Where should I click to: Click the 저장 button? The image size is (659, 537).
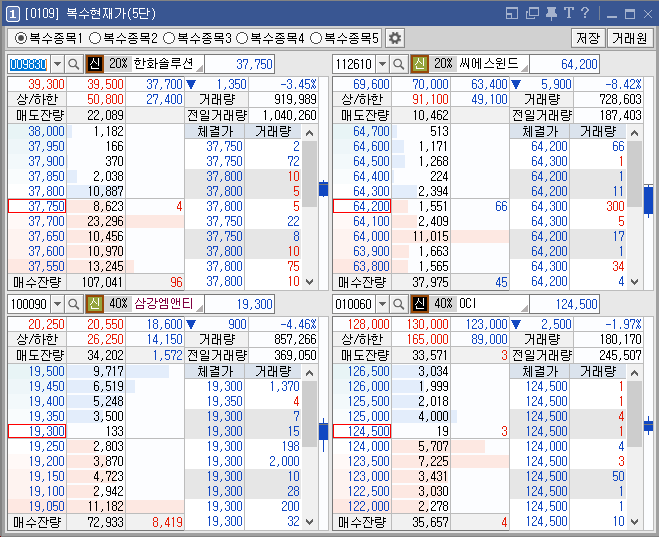pyautogui.click(x=588, y=39)
